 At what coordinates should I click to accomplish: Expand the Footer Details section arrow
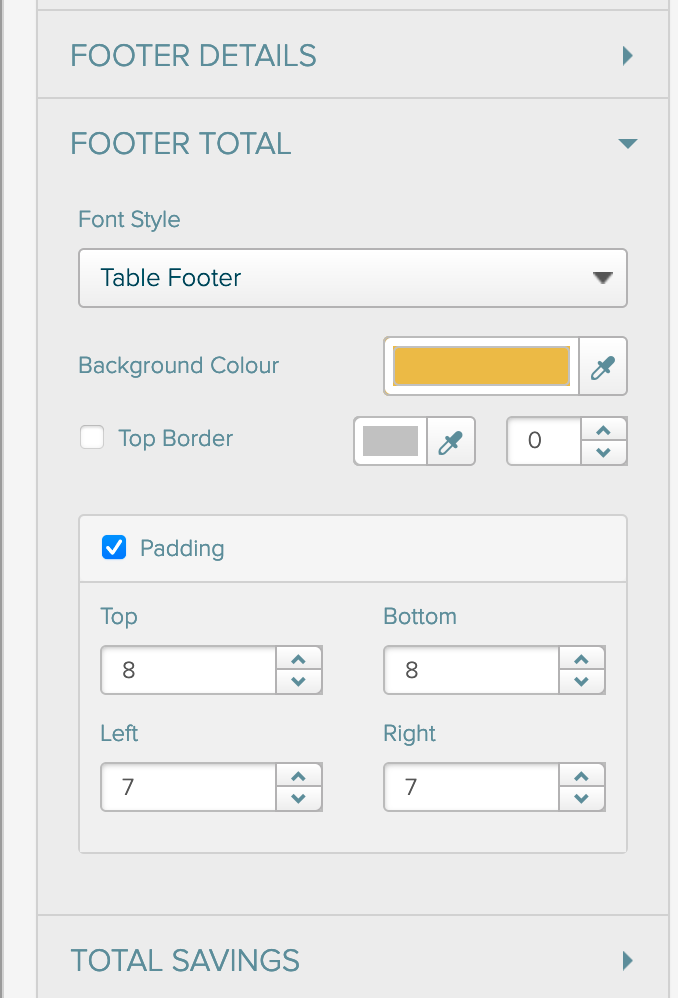tap(628, 55)
